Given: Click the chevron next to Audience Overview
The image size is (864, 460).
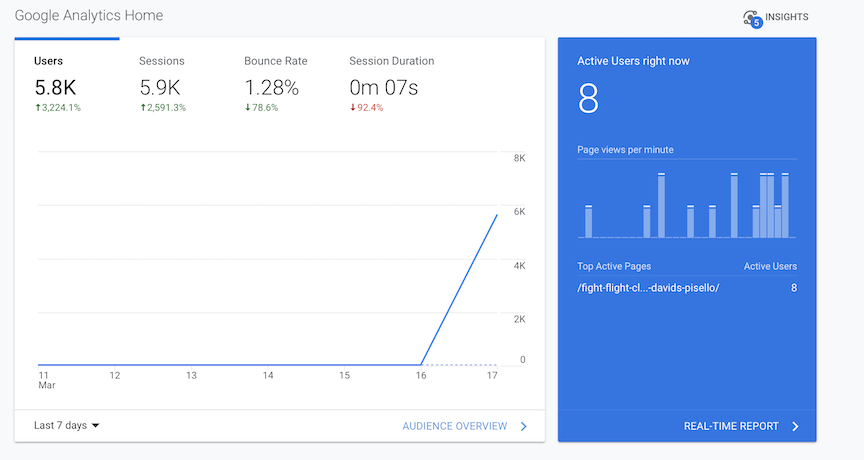Looking at the screenshot, I should pos(523,426).
